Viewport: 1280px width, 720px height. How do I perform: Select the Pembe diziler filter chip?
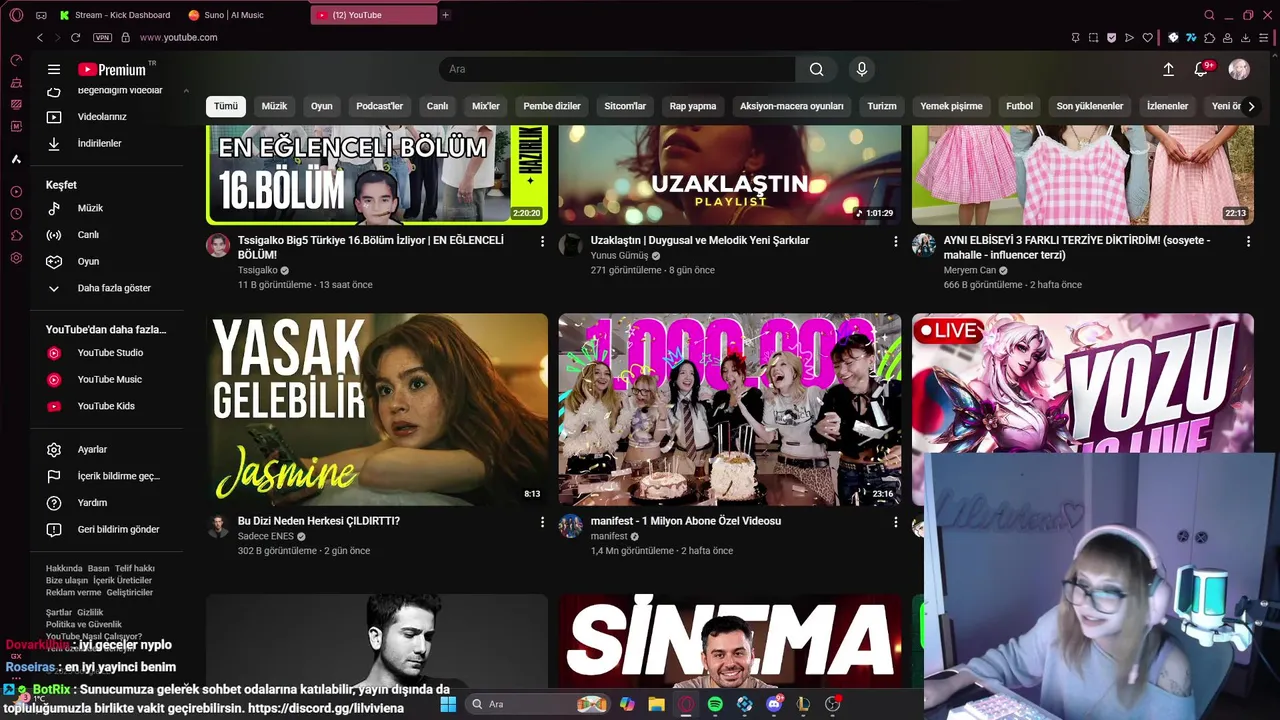point(552,106)
